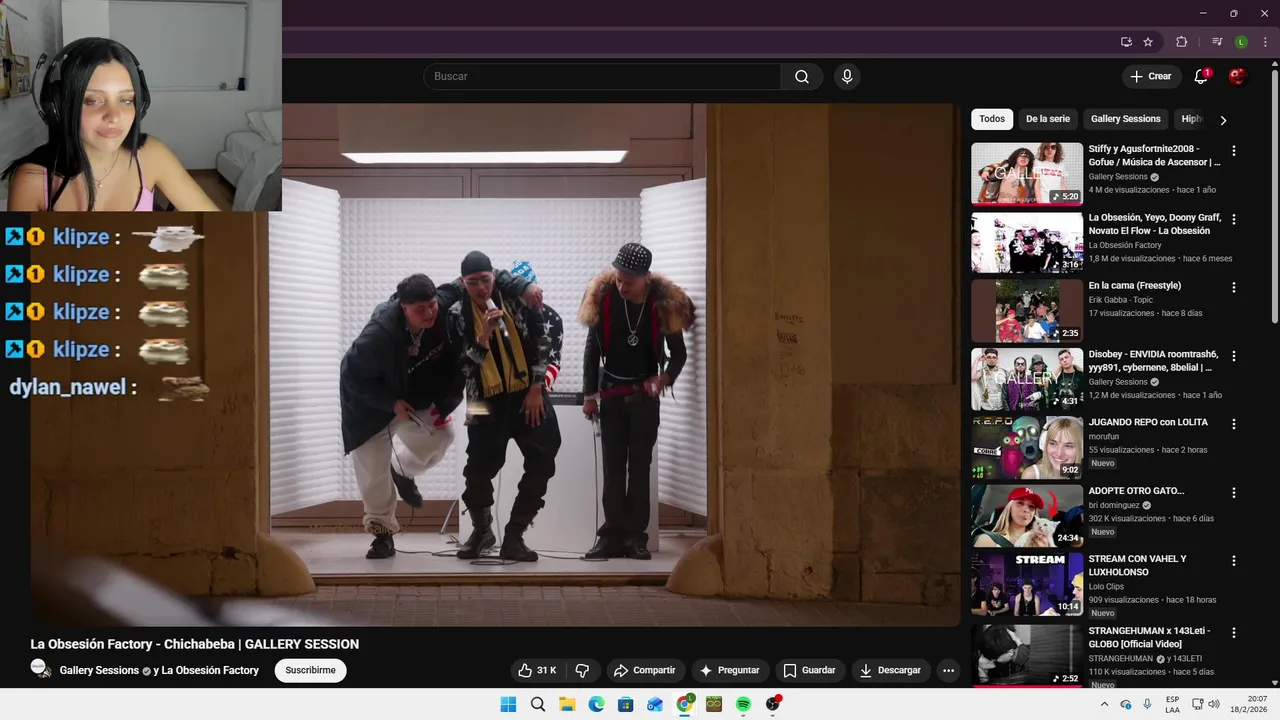Open Outlook from taskbar

tap(655, 704)
